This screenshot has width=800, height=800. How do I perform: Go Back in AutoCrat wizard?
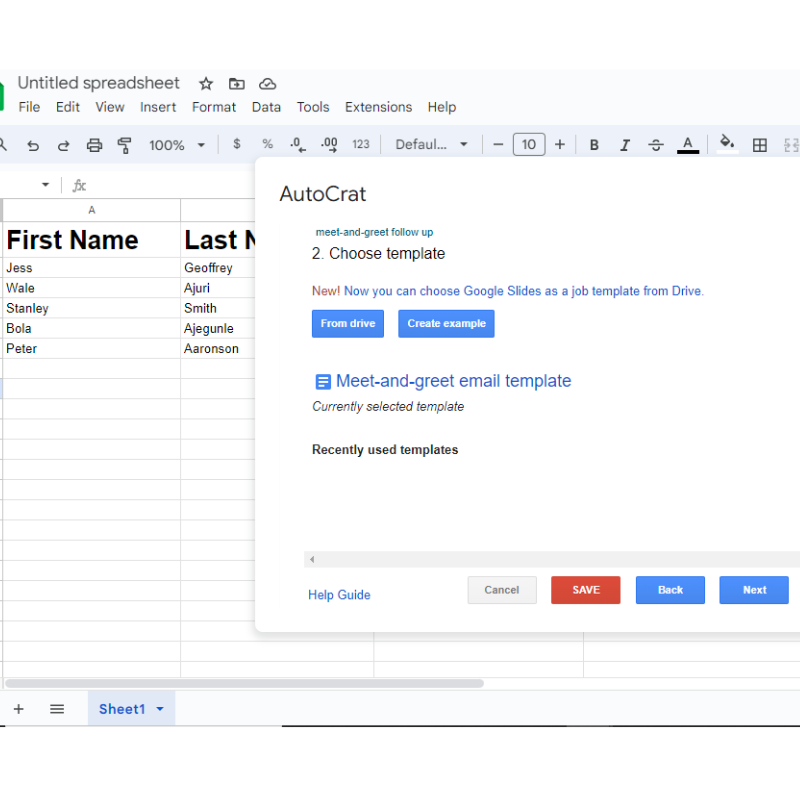point(670,590)
